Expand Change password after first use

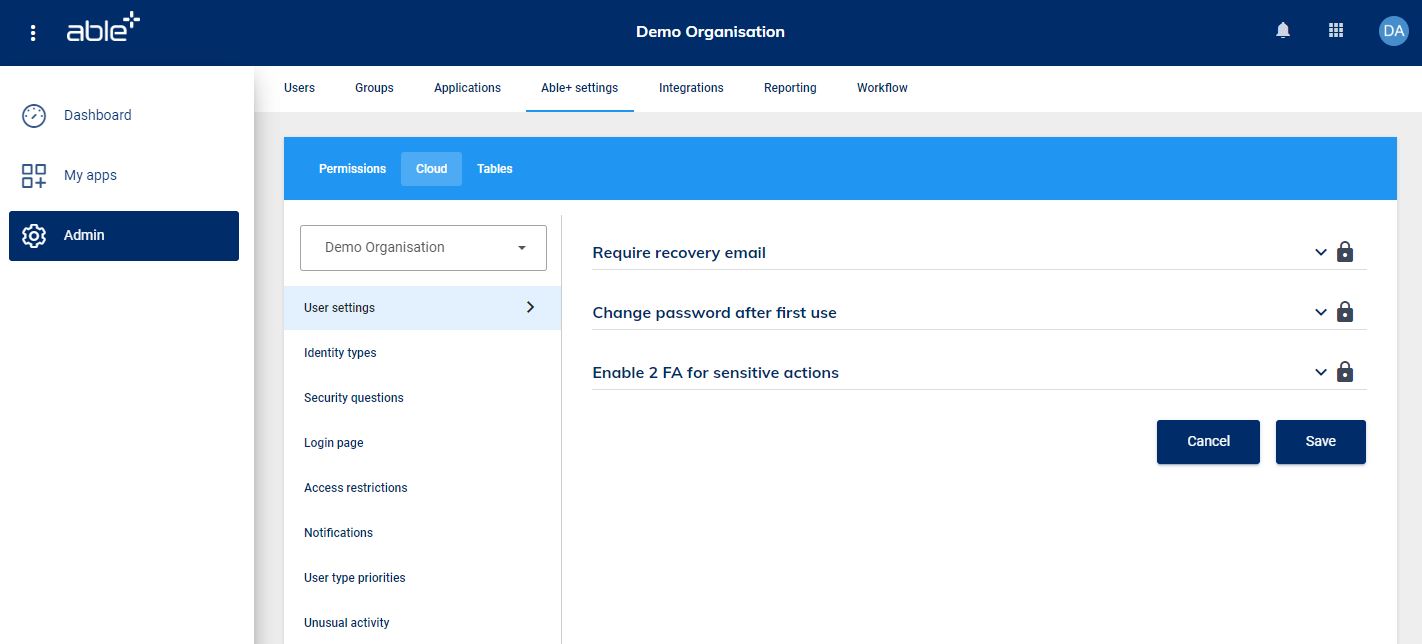click(1320, 312)
